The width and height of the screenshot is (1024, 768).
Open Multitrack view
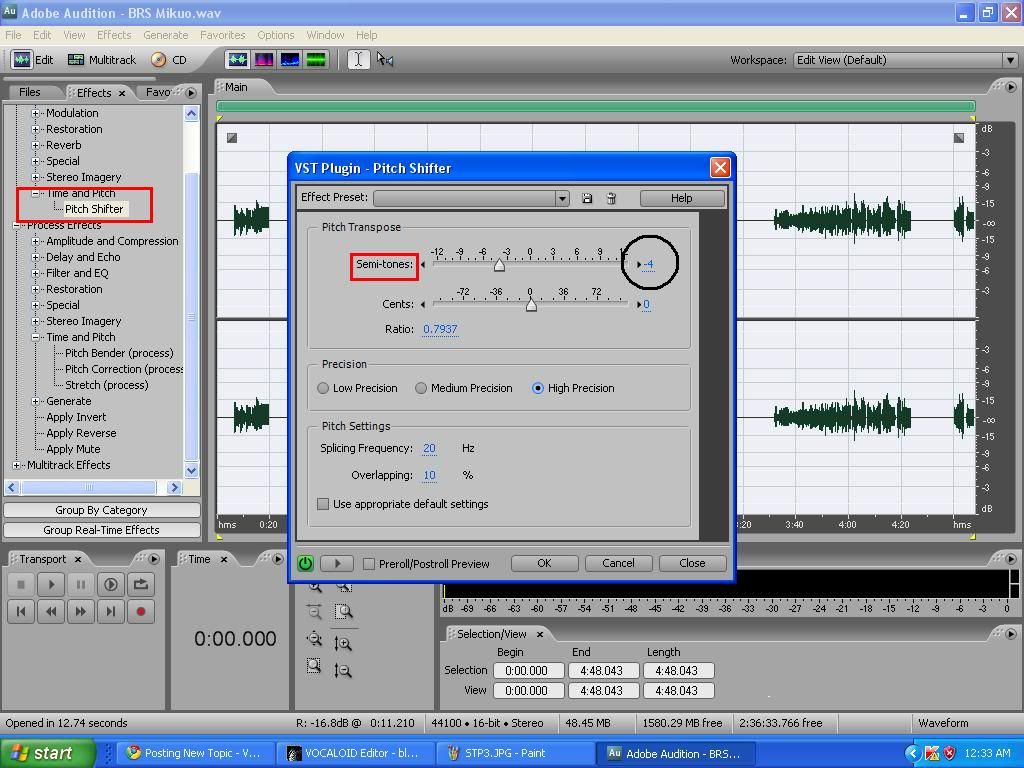pos(102,59)
